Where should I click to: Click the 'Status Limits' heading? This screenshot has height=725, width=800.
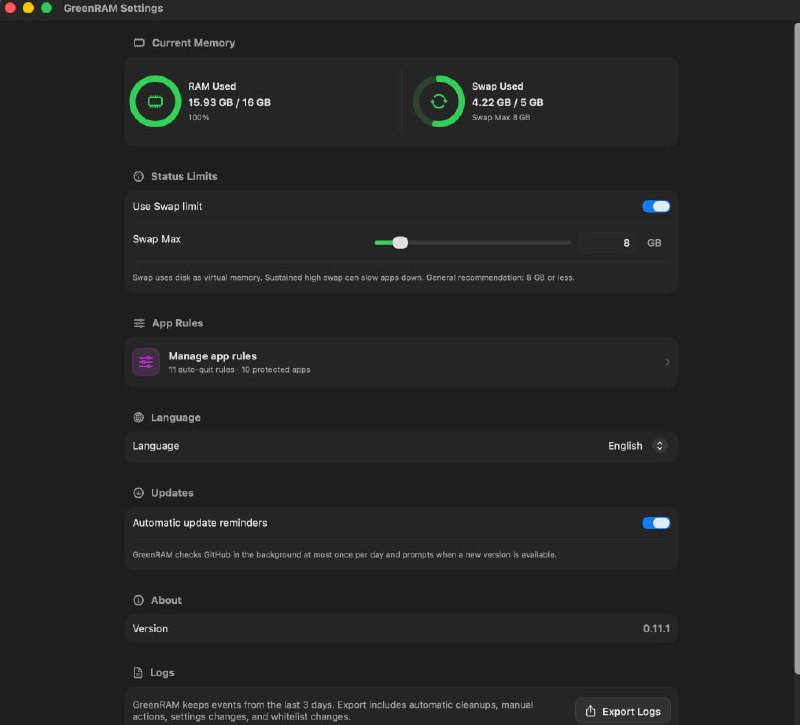point(184,177)
